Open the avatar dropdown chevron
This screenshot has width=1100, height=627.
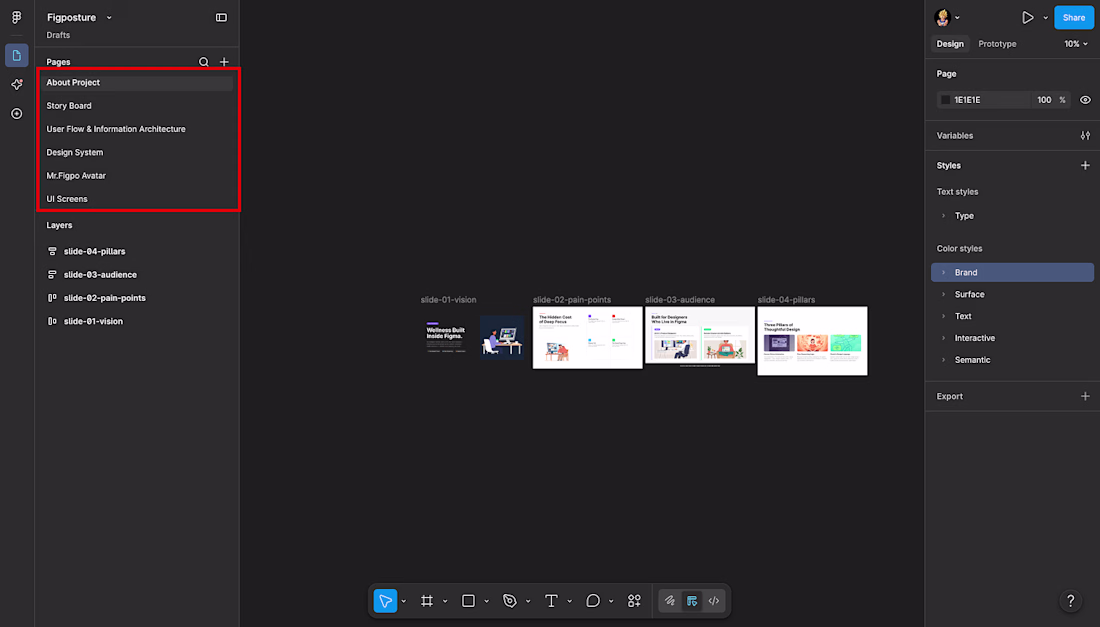(x=957, y=18)
